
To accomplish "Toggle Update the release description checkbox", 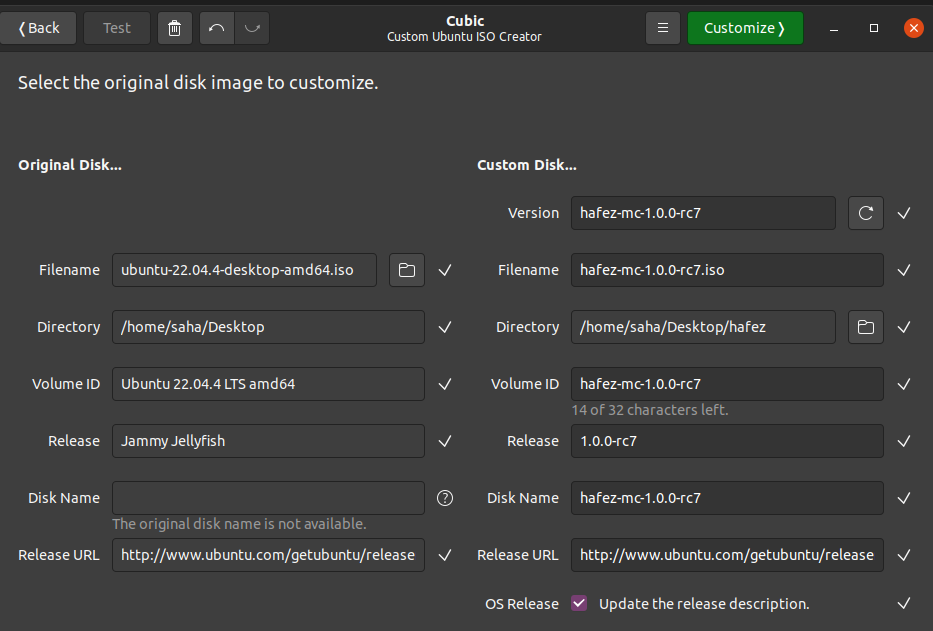I will pyautogui.click(x=579, y=604).
